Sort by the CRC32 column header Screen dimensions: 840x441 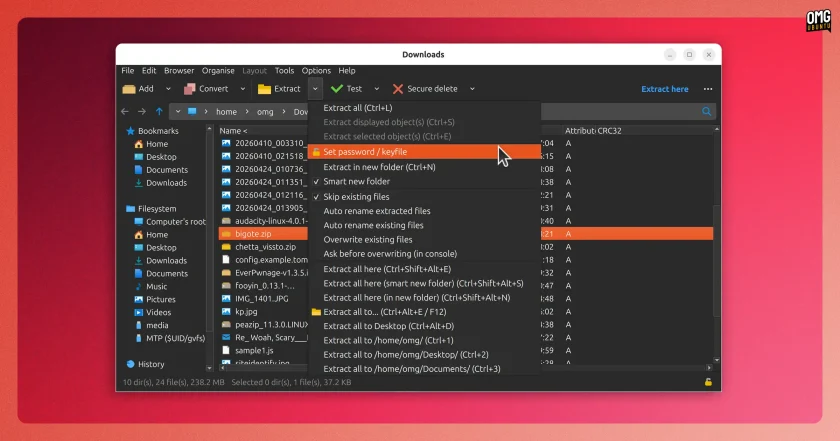click(x=609, y=131)
